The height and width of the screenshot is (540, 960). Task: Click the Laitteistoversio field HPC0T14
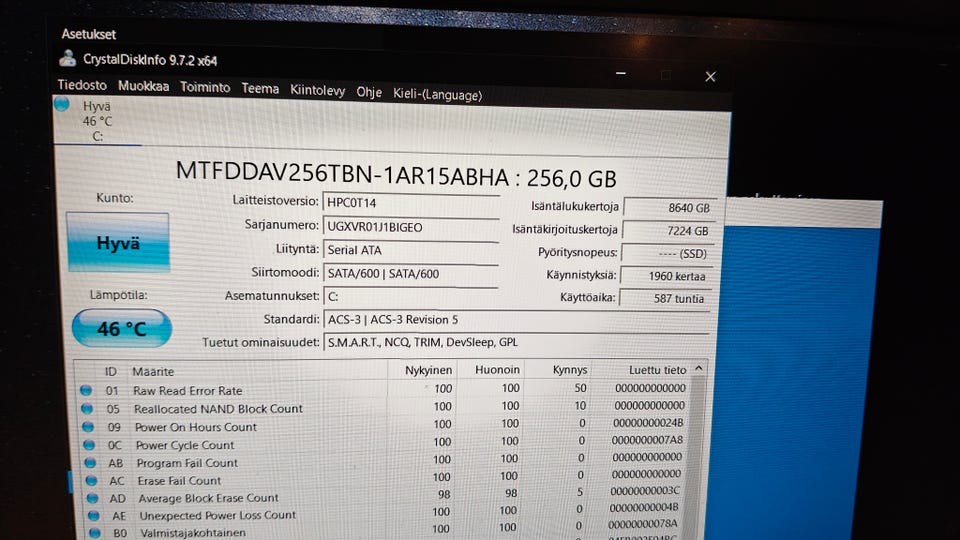411,203
